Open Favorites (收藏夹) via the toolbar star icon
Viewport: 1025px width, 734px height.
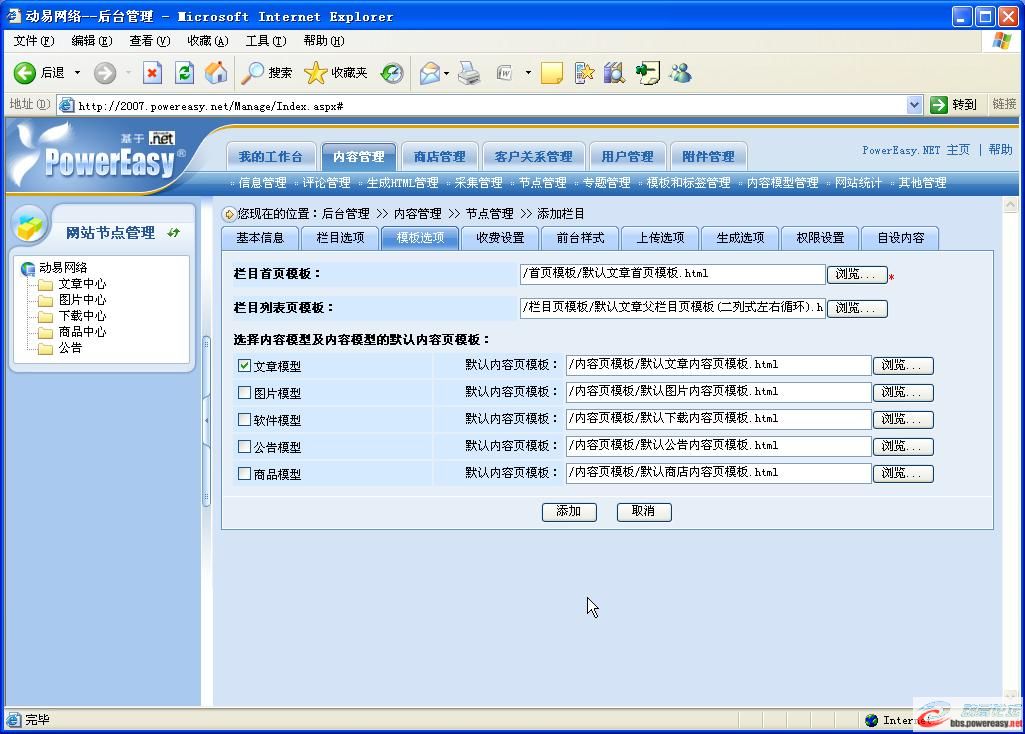(317, 72)
